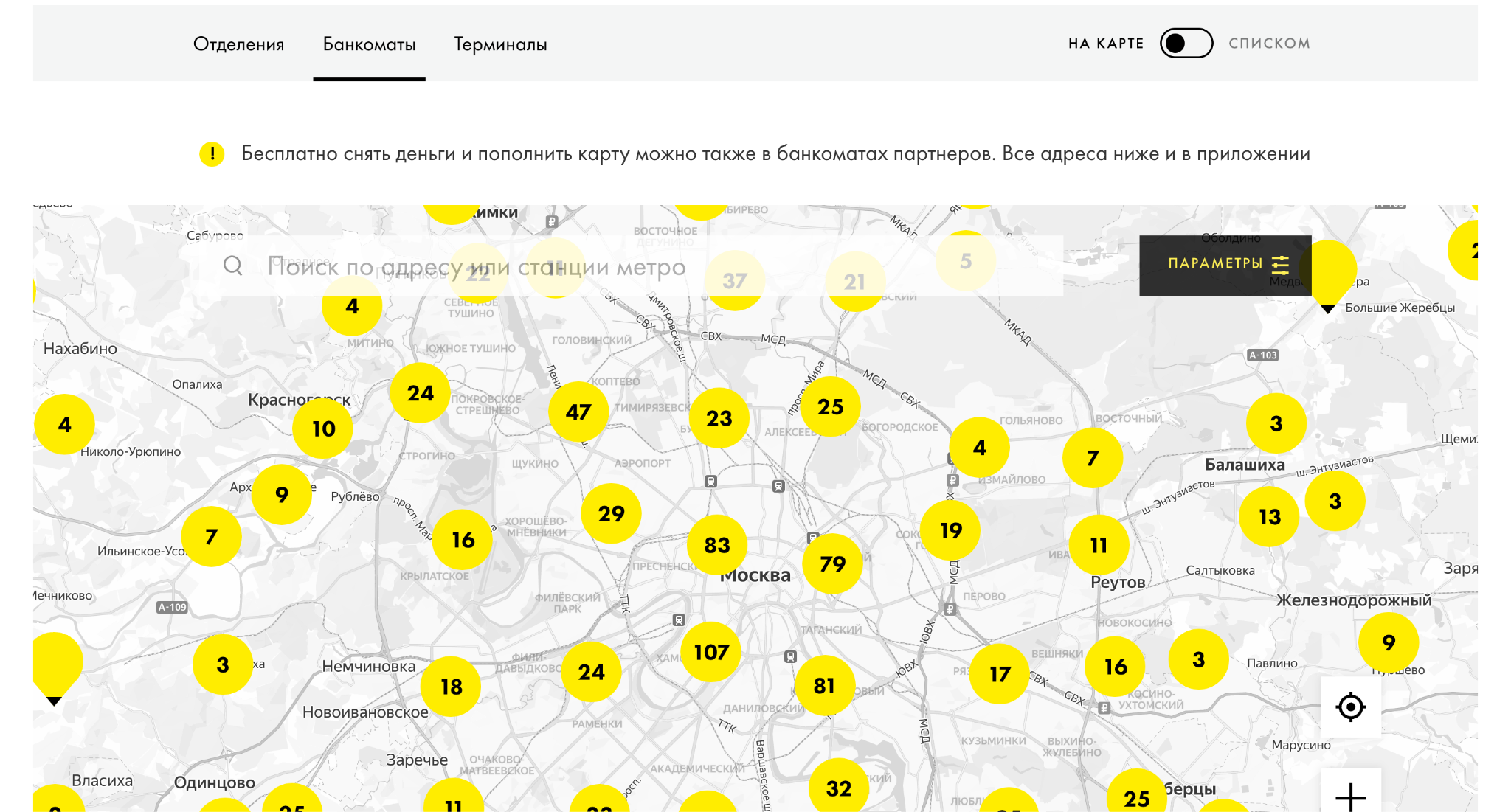
Task: Click the yellow exclamation info icon
Action: [x=212, y=153]
